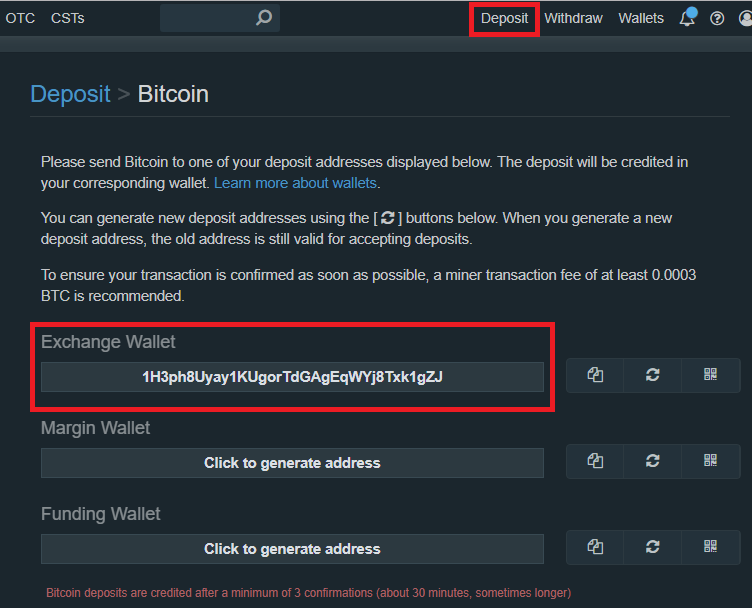Image resolution: width=752 pixels, height=608 pixels.
Task: Refresh the Funding Wallet address
Action: click(653, 547)
